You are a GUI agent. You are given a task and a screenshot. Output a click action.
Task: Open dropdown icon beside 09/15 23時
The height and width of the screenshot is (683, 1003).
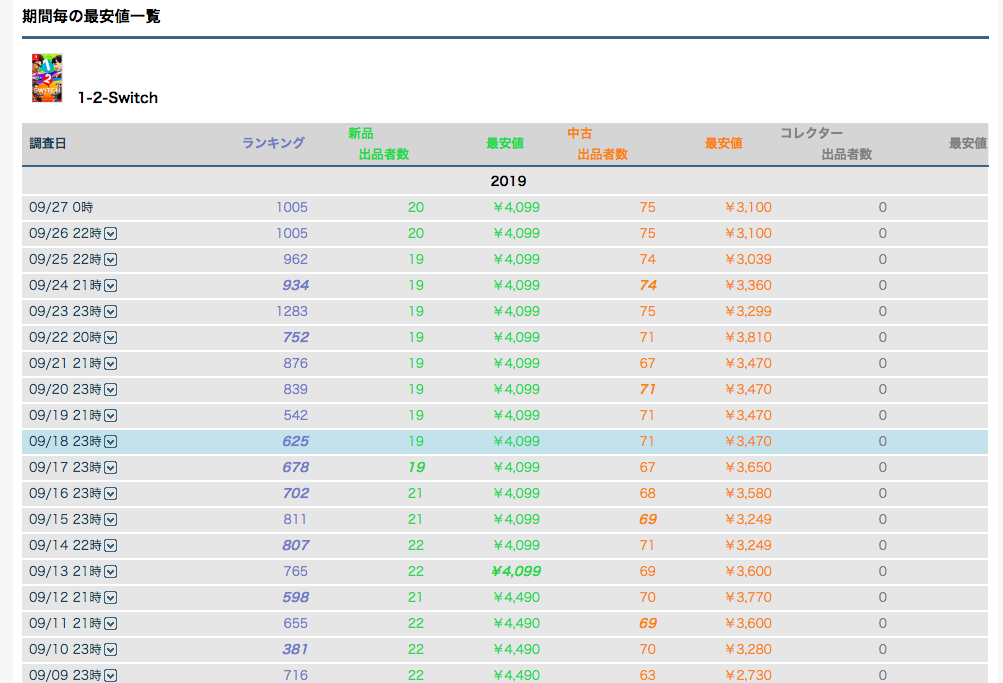pyautogui.click(x=111, y=520)
